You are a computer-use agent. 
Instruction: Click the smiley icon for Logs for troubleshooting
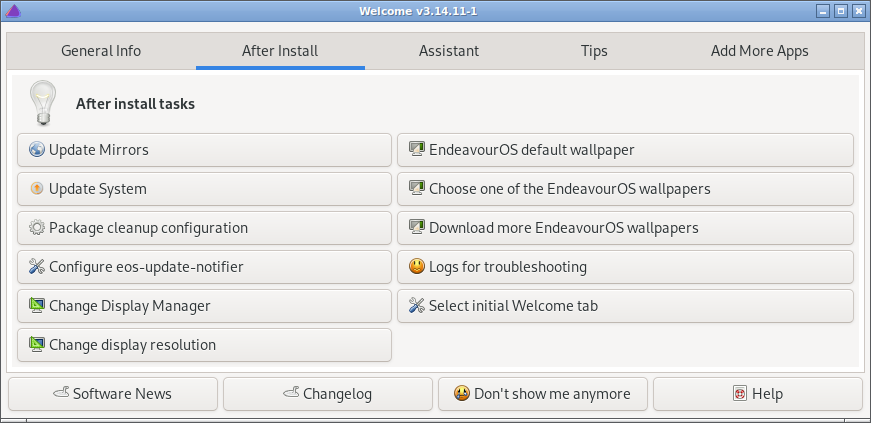click(417, 266)
